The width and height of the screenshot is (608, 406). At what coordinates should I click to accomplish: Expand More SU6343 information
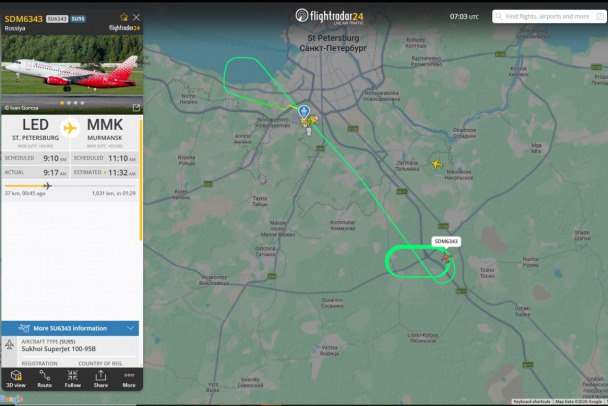pos(70,328)
